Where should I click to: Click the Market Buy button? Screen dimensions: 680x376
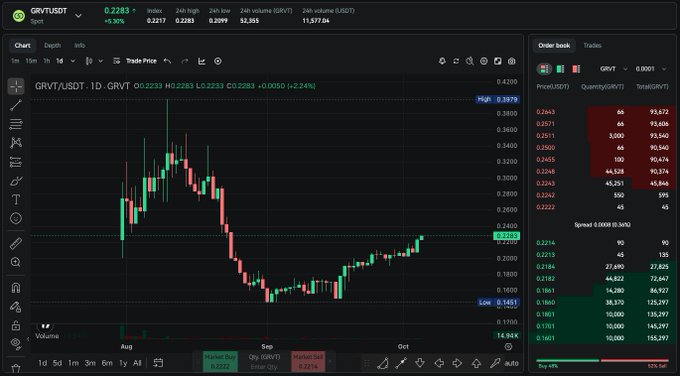(x=220, y=362)
